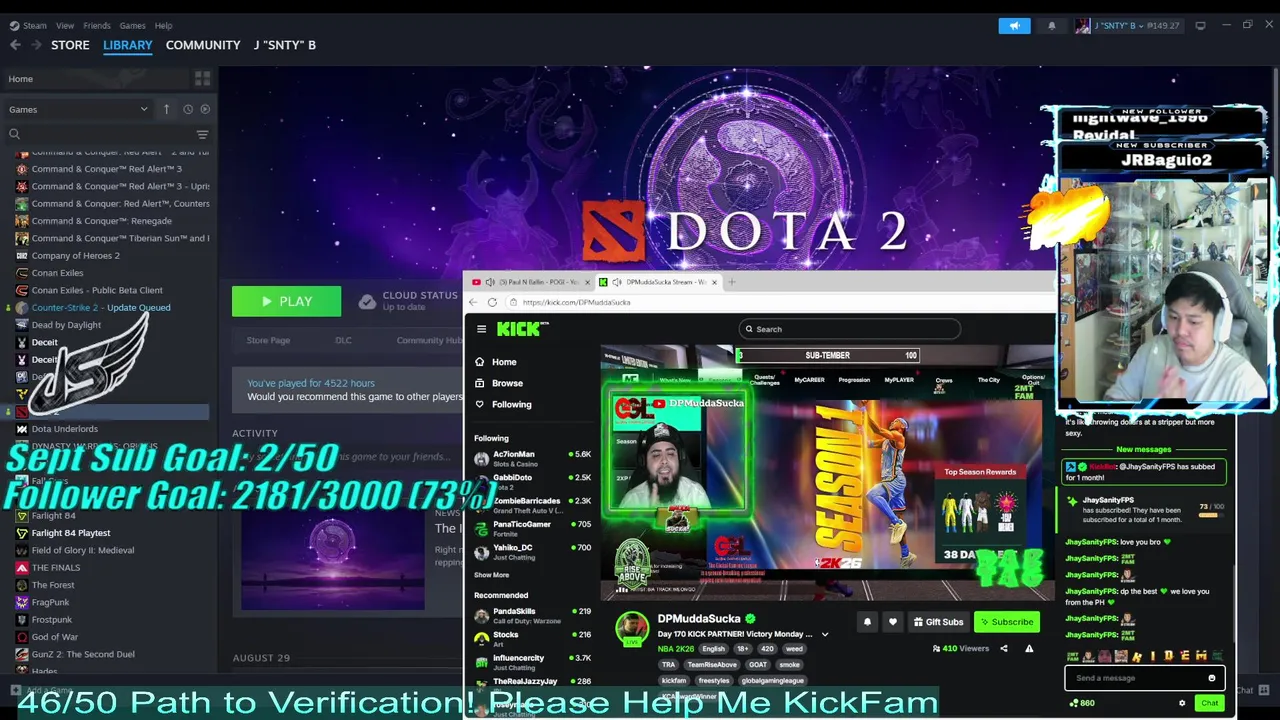Open PandaSkills recommended channel
Viewport: 1280px width, 720px height.
[532, 615]
